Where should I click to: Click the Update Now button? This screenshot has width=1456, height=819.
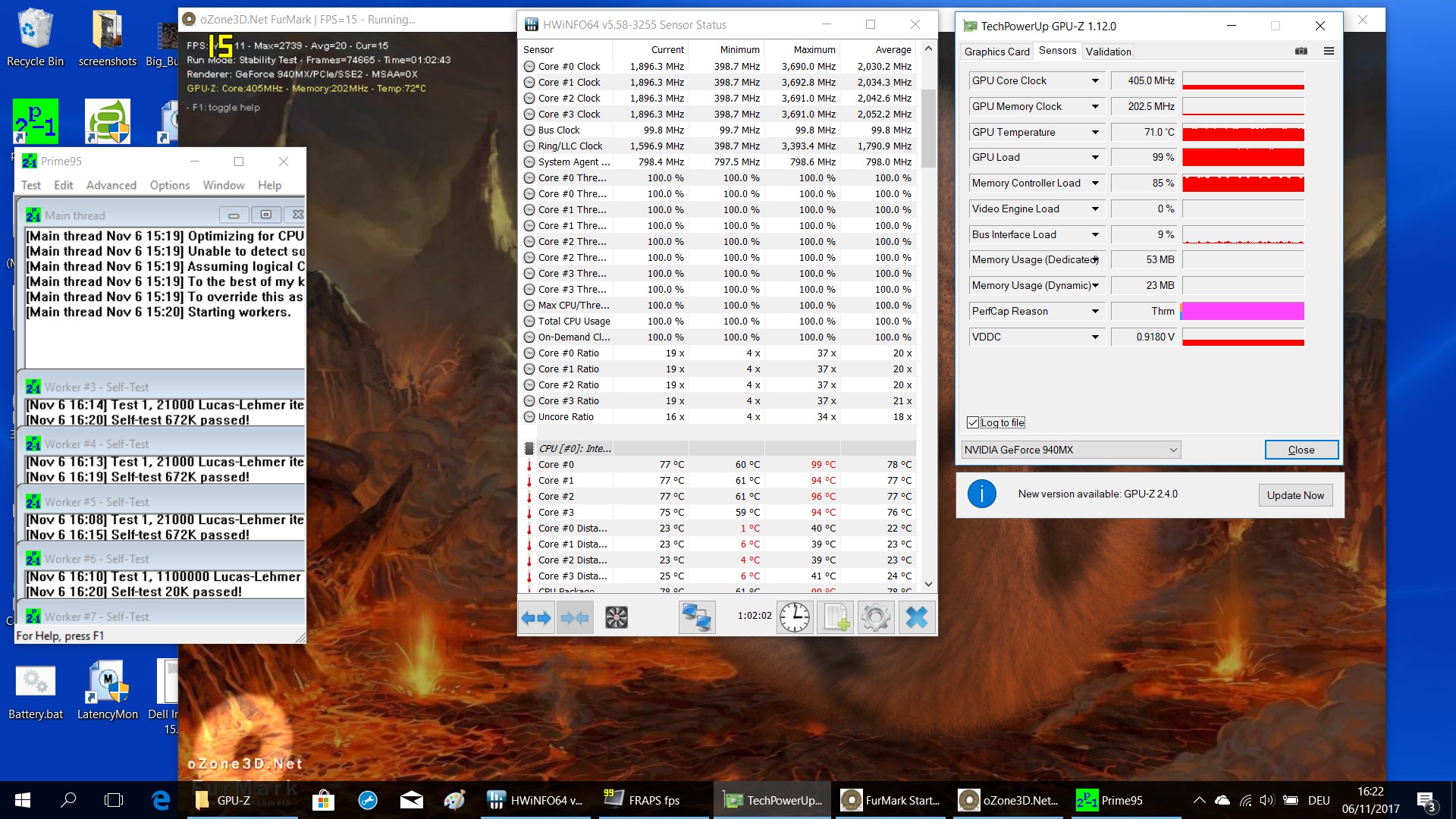(1294, 495)
